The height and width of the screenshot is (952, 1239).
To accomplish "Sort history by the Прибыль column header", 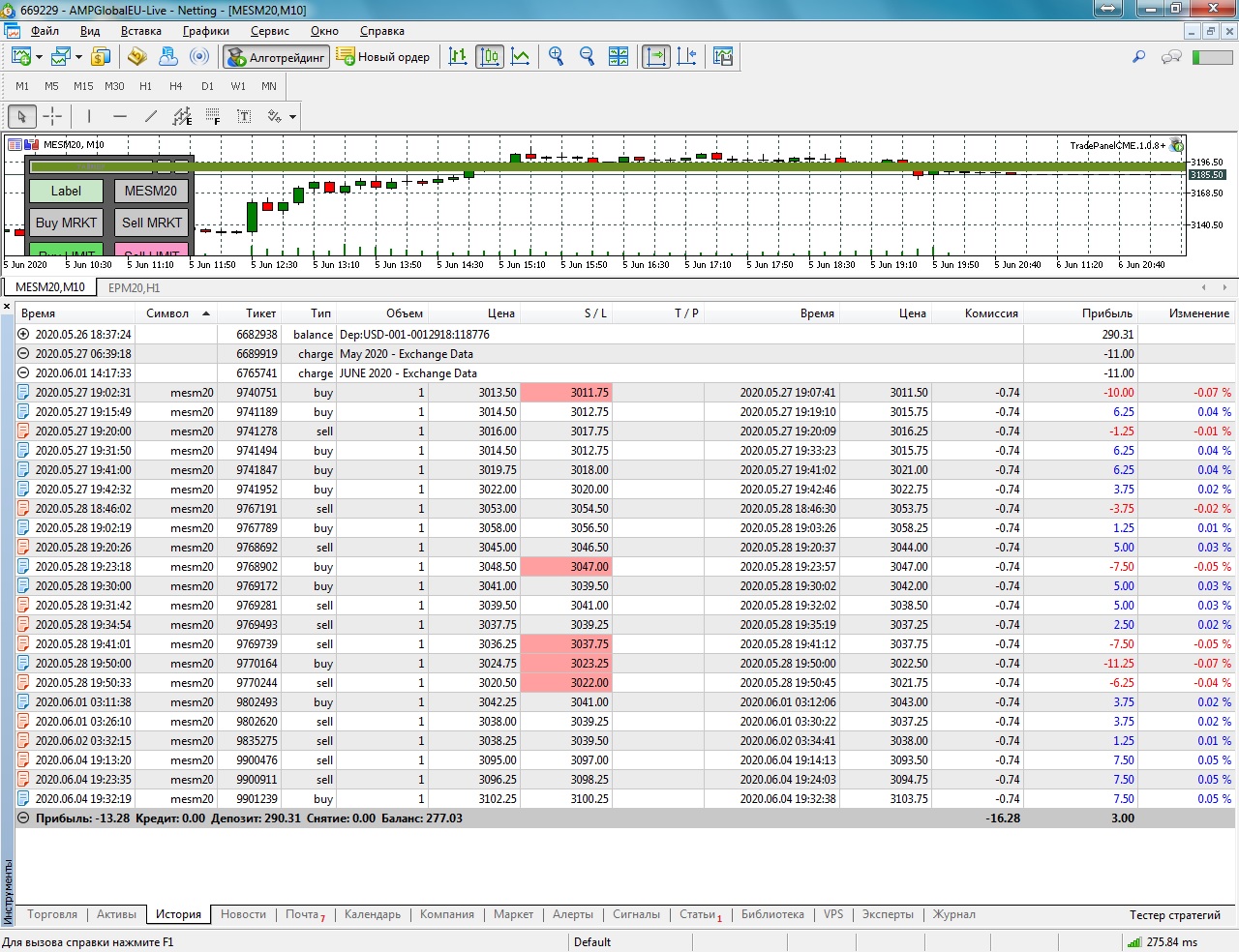I will 1106,313.
